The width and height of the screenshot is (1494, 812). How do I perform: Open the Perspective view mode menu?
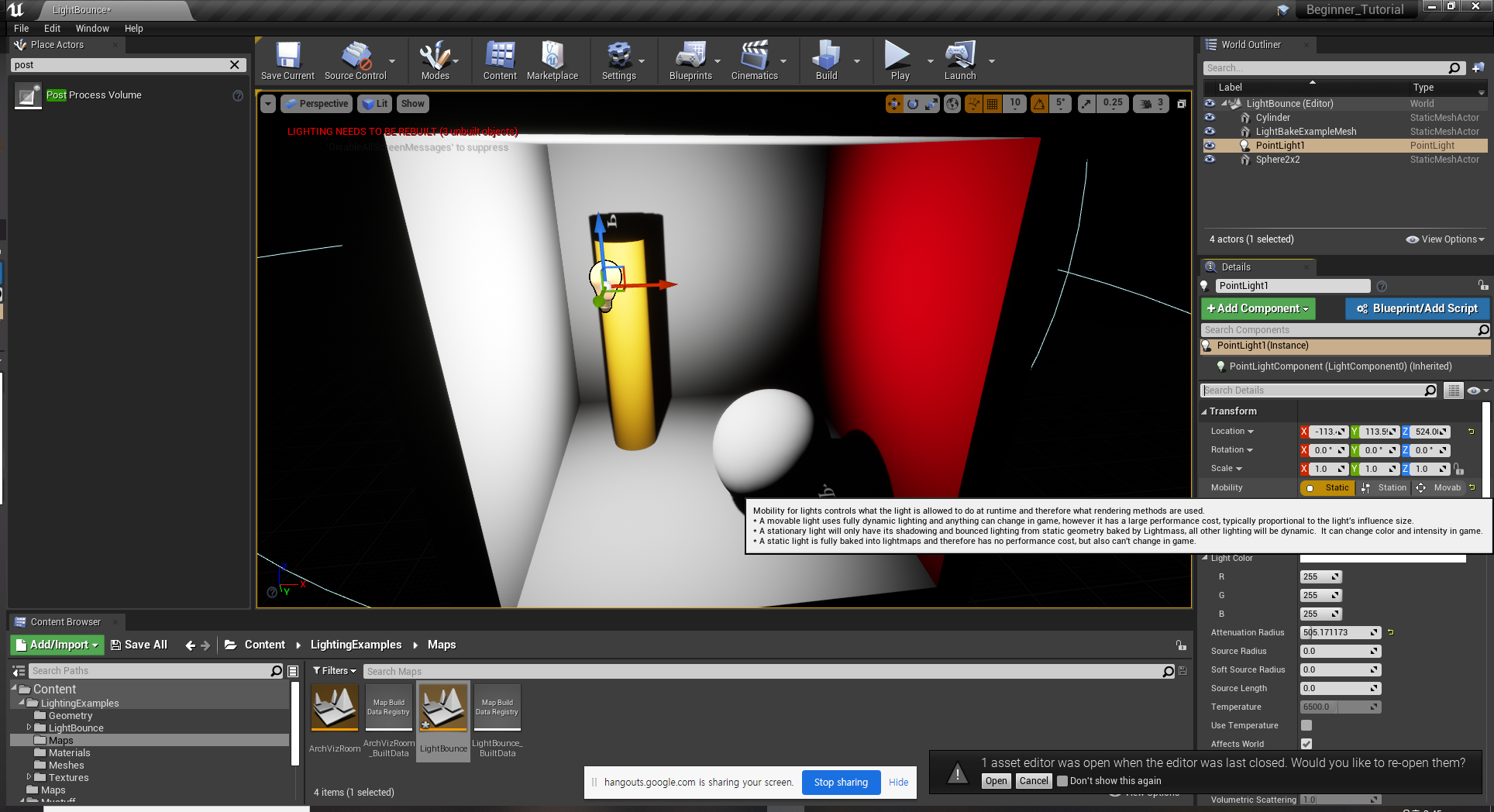[316, 104]
